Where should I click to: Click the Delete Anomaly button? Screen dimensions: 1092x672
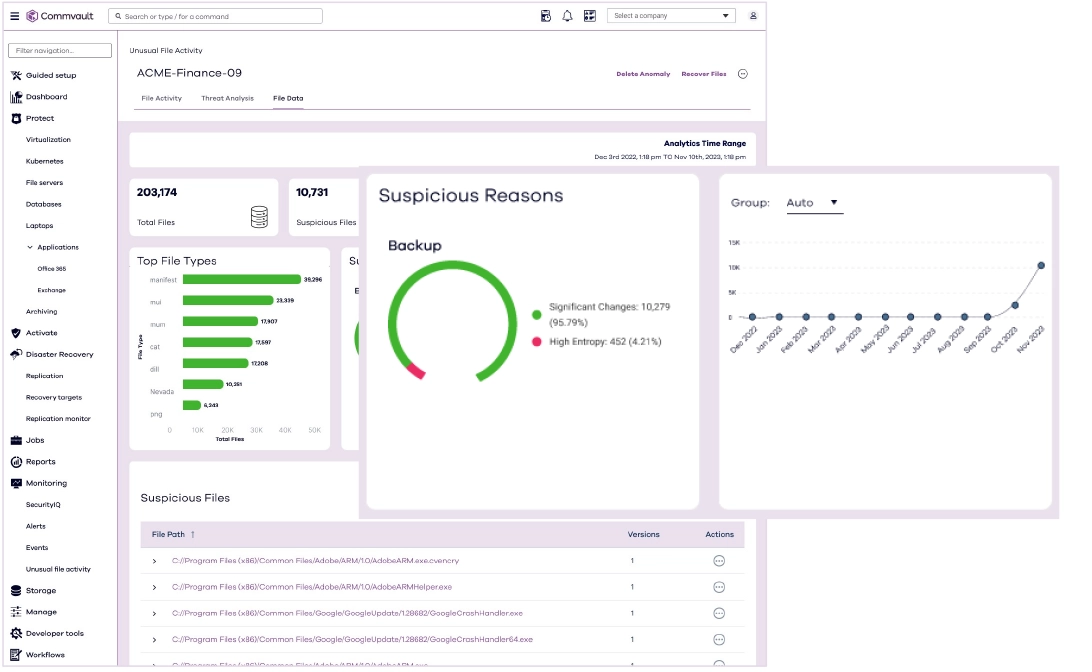pyautogui.click(x=643, y=74)
